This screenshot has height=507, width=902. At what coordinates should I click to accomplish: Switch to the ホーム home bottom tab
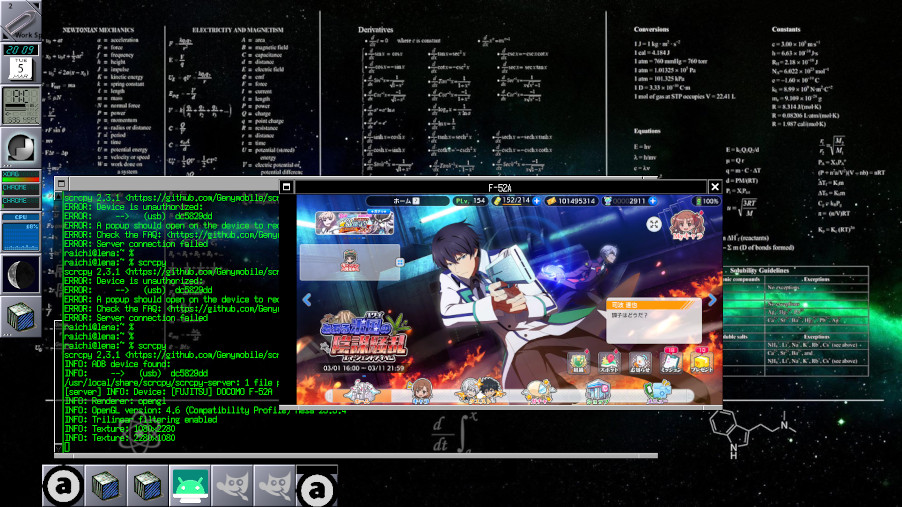pyautogui.click(x=361, y=392)
